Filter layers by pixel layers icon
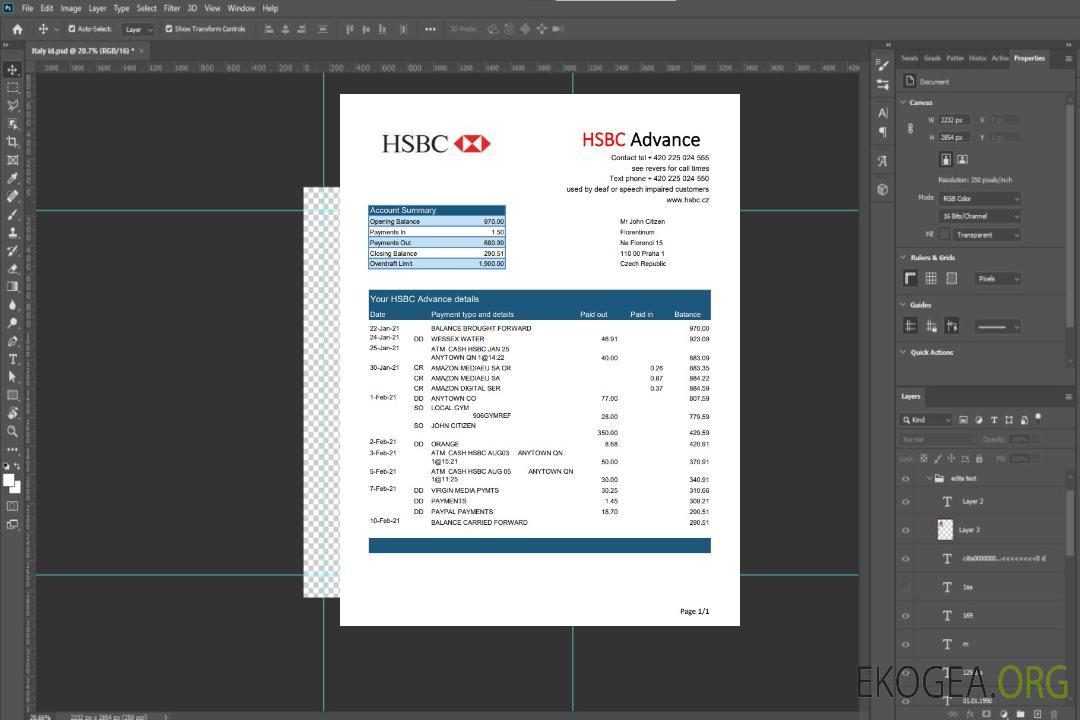 click(963, 420)
